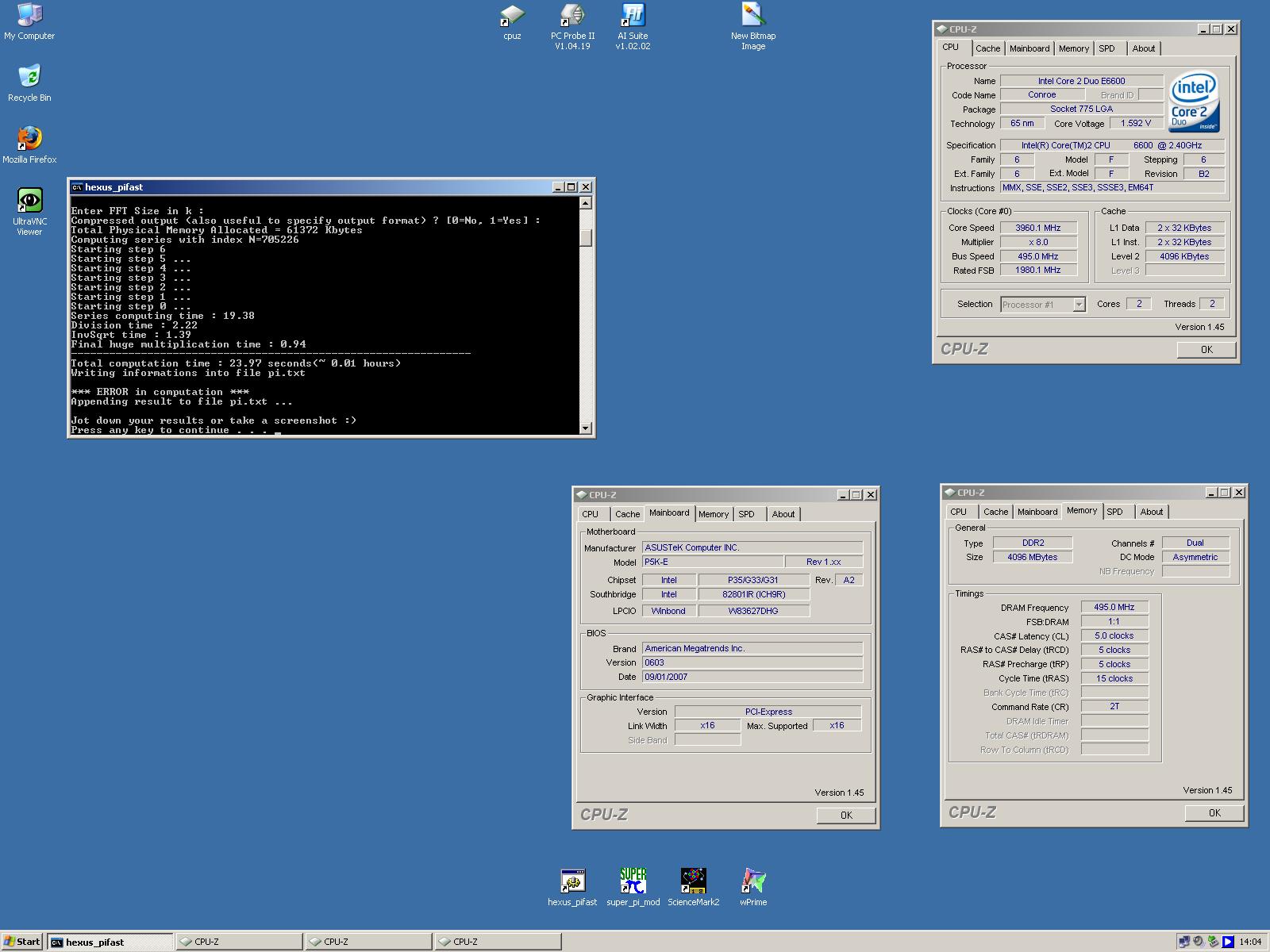Click OK in top CPU-Z window
The height and width of the screenshot is (952, 1270).
1206,349
